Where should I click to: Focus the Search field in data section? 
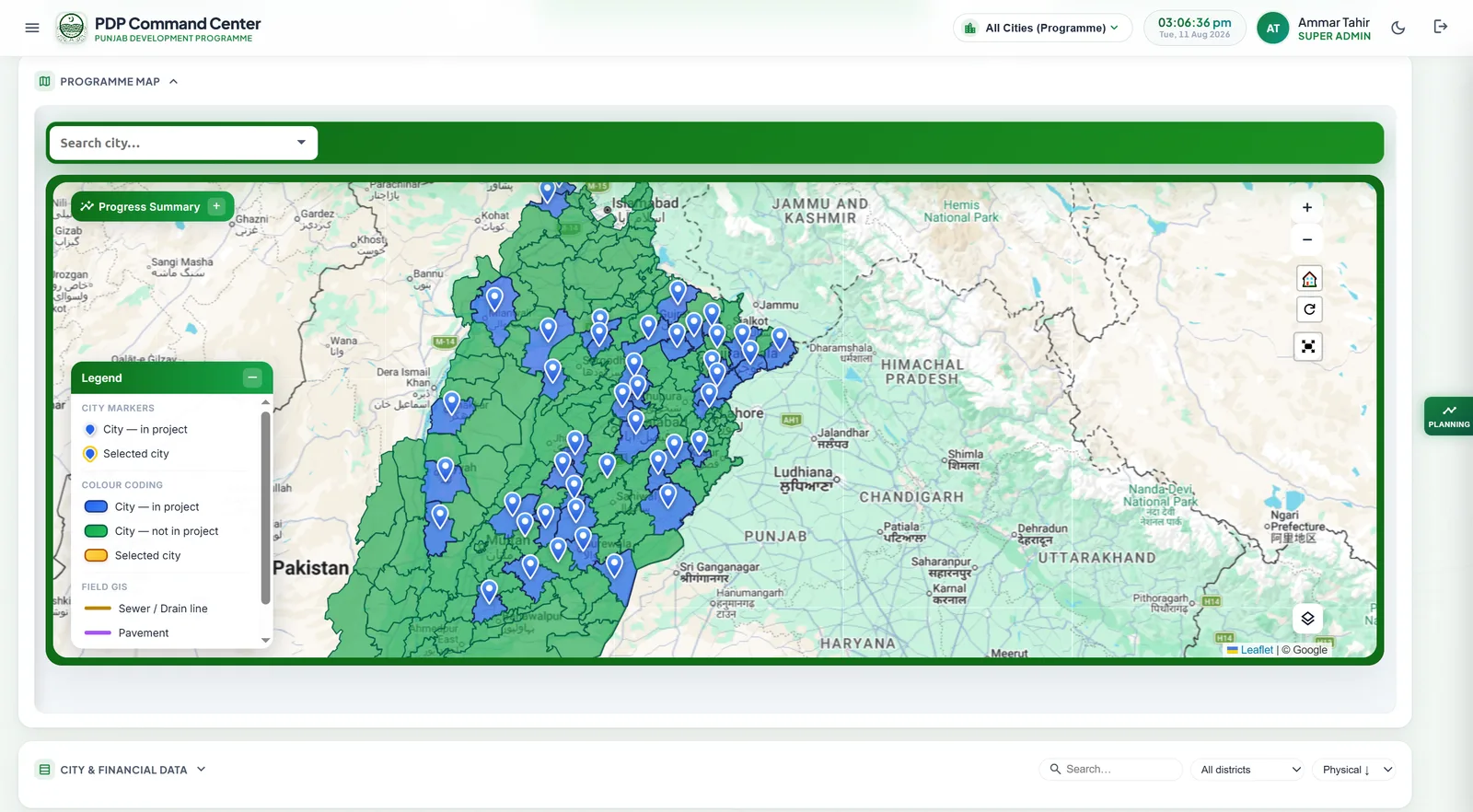(x=1110, y=770)
